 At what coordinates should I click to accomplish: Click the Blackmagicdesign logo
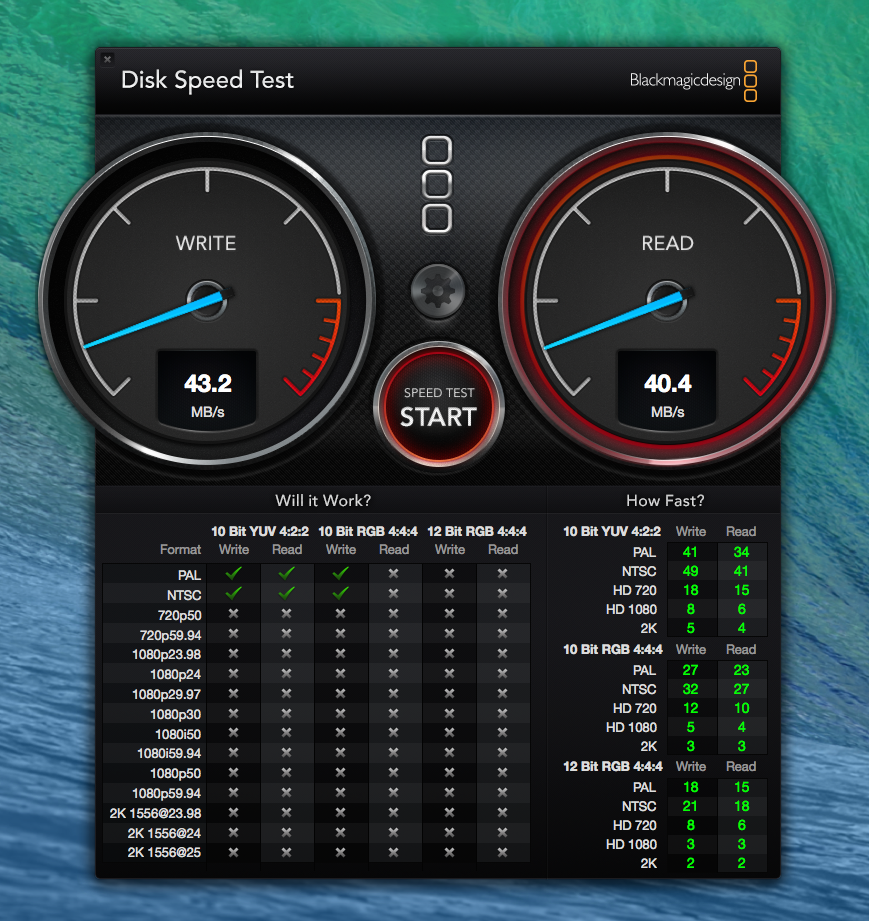coord(693,80)
